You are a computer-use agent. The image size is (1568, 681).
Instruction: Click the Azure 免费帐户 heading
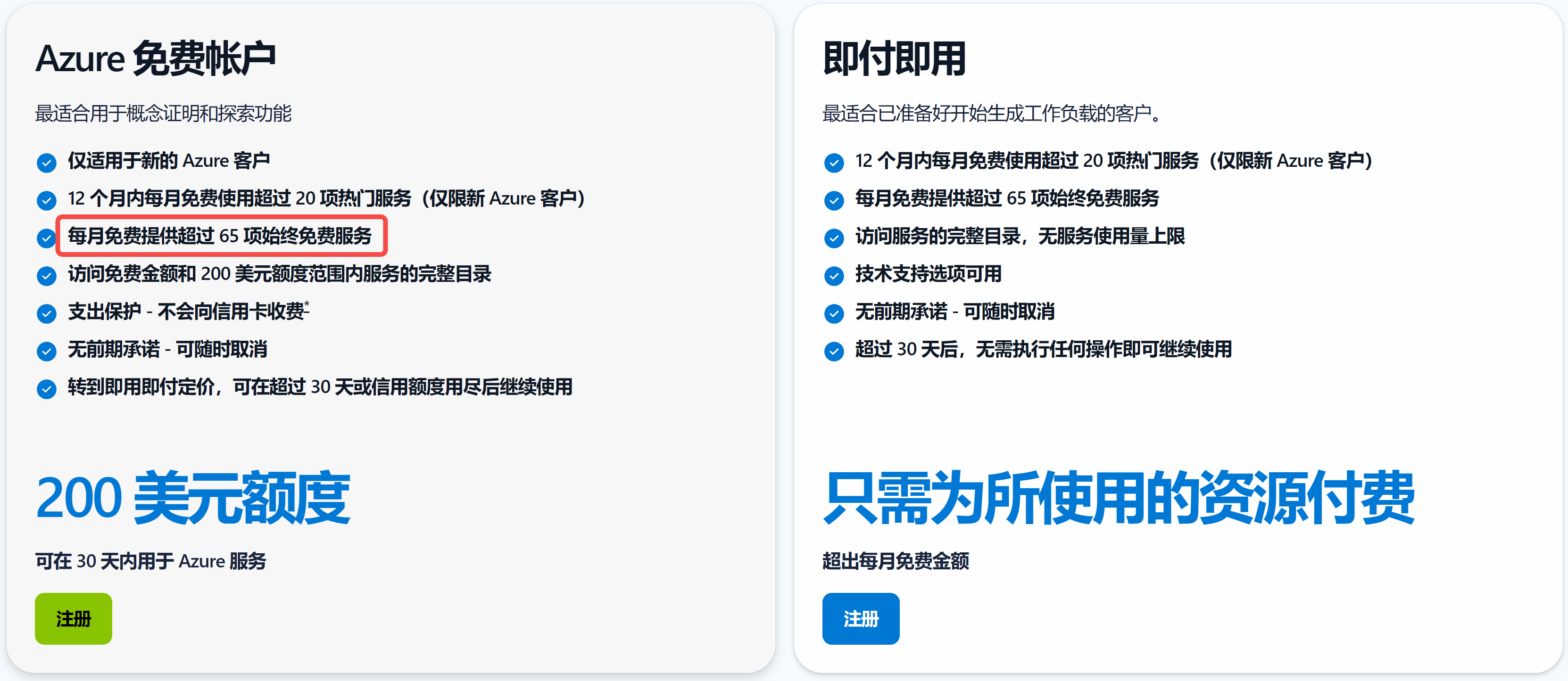tap(156, 58)
